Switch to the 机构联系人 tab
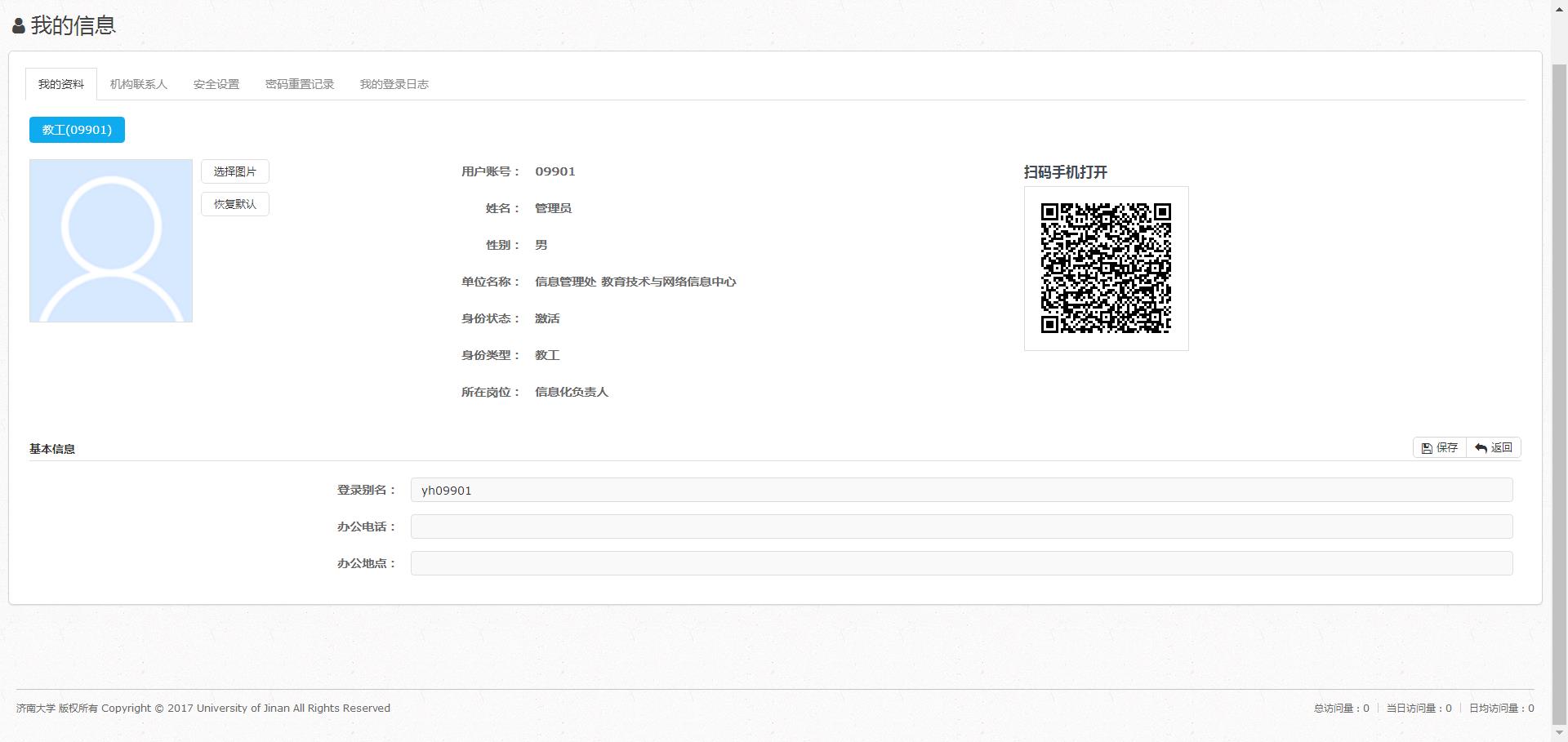The width and height of the screenshot is (1568, 742). tap(139, 84)
